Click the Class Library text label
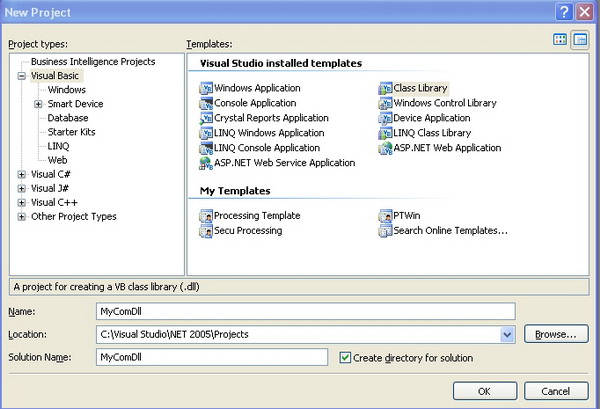 (x=420, y=88)
